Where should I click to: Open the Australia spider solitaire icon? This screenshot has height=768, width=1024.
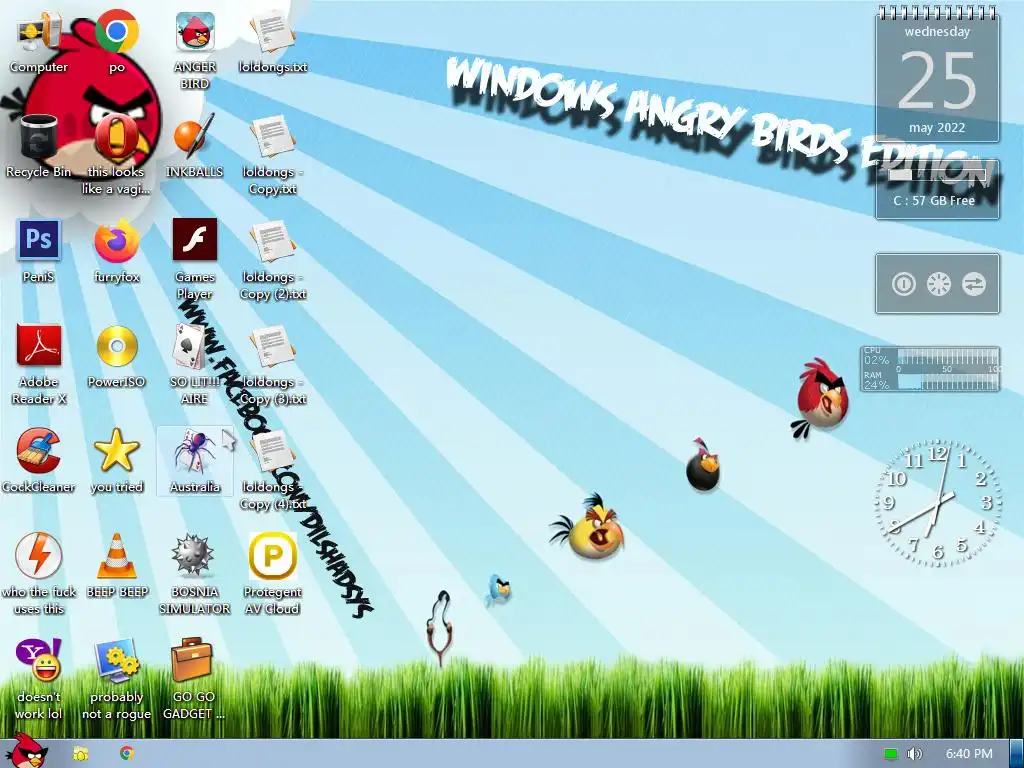(195, 461)
